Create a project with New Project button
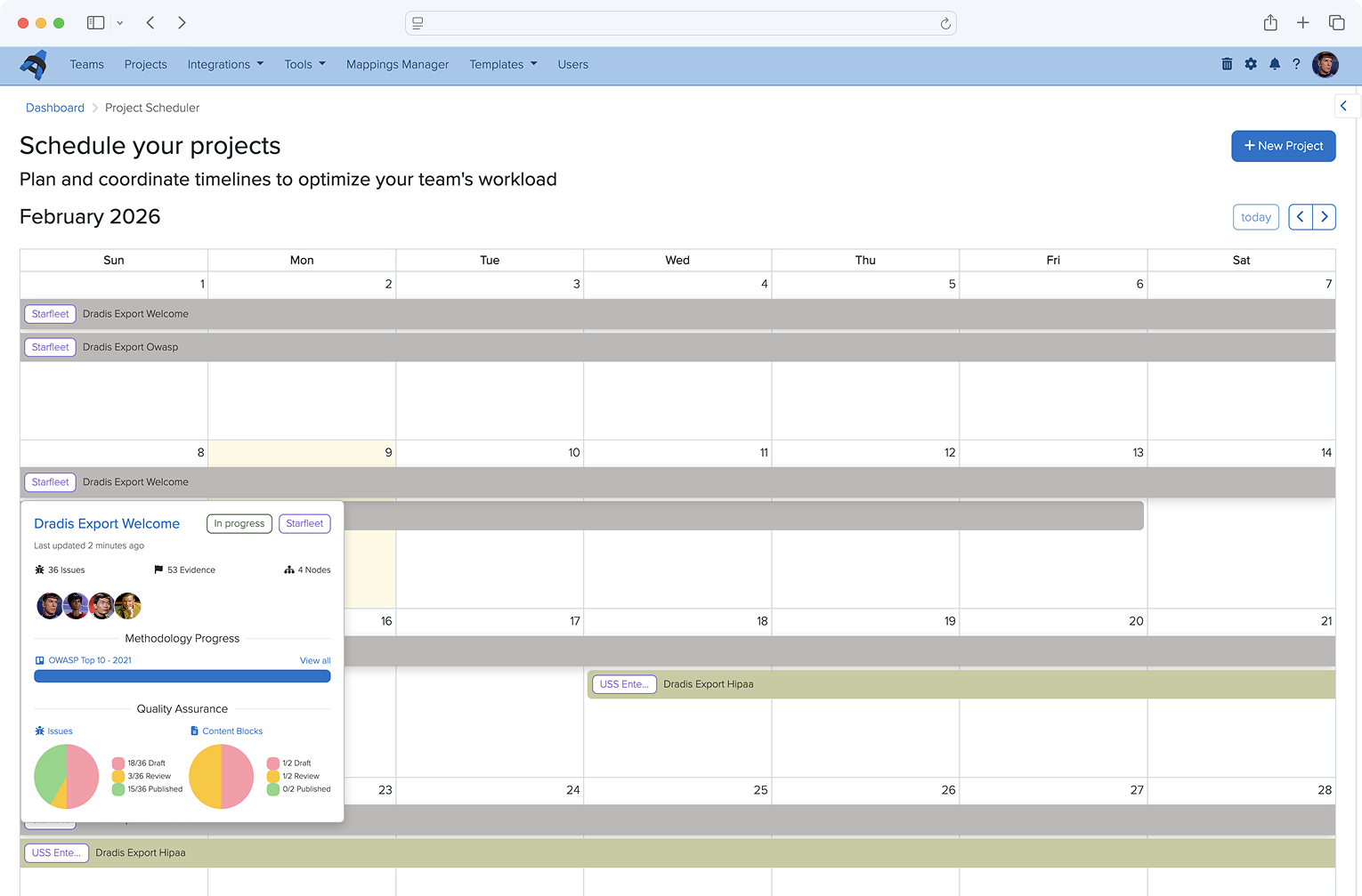The width and height of the screenshot is (1362, 896). (1283, 146)
